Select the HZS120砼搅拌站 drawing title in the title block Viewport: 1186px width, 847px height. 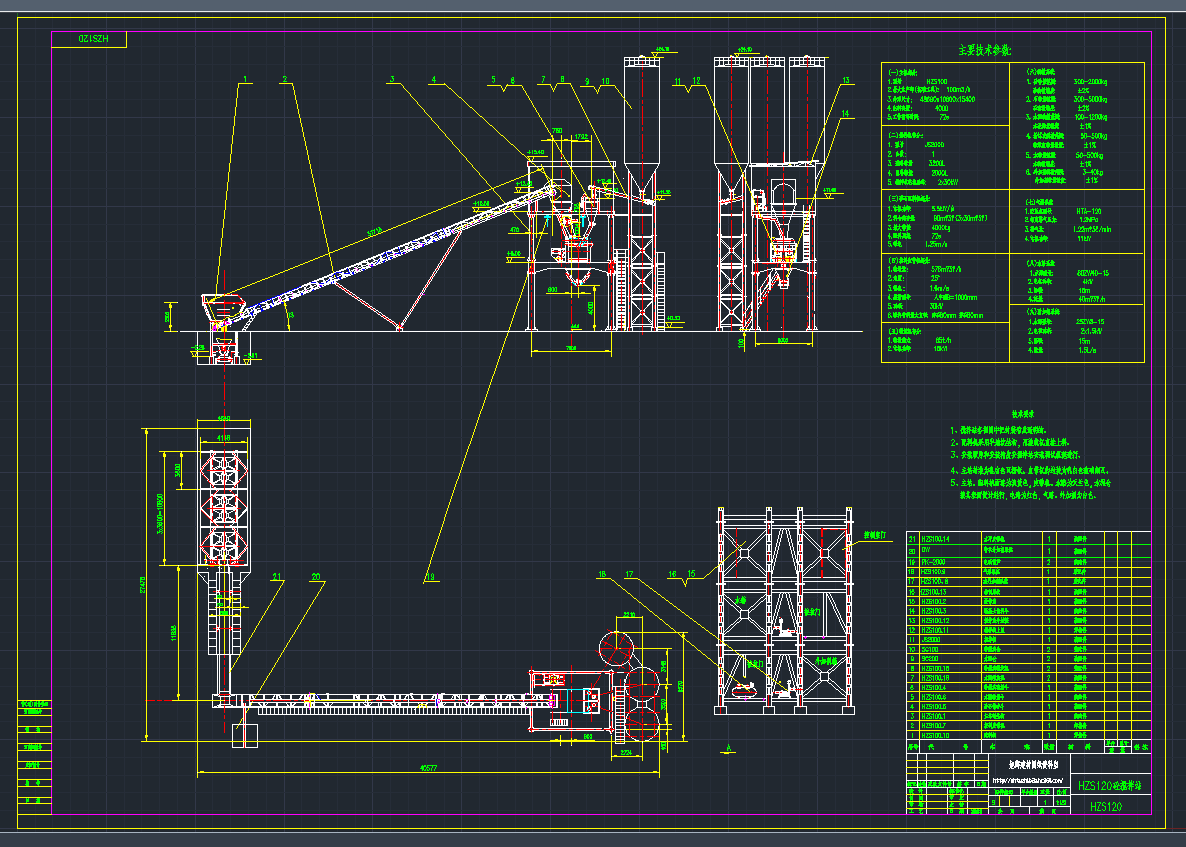click(1110, 786)
